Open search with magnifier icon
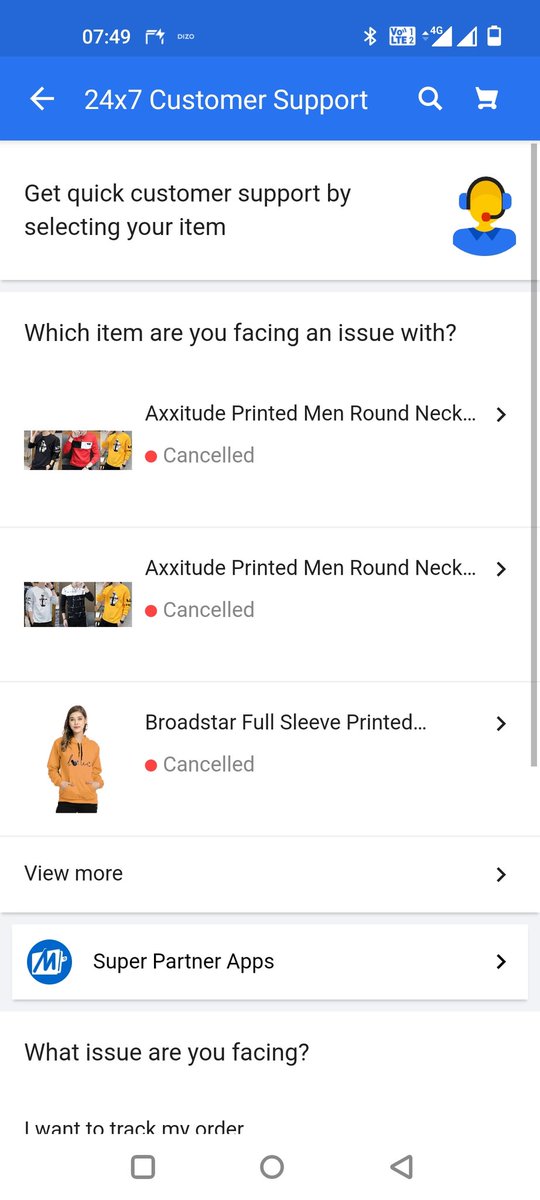Screen dimensions: 540x1200 pos(430,99)
